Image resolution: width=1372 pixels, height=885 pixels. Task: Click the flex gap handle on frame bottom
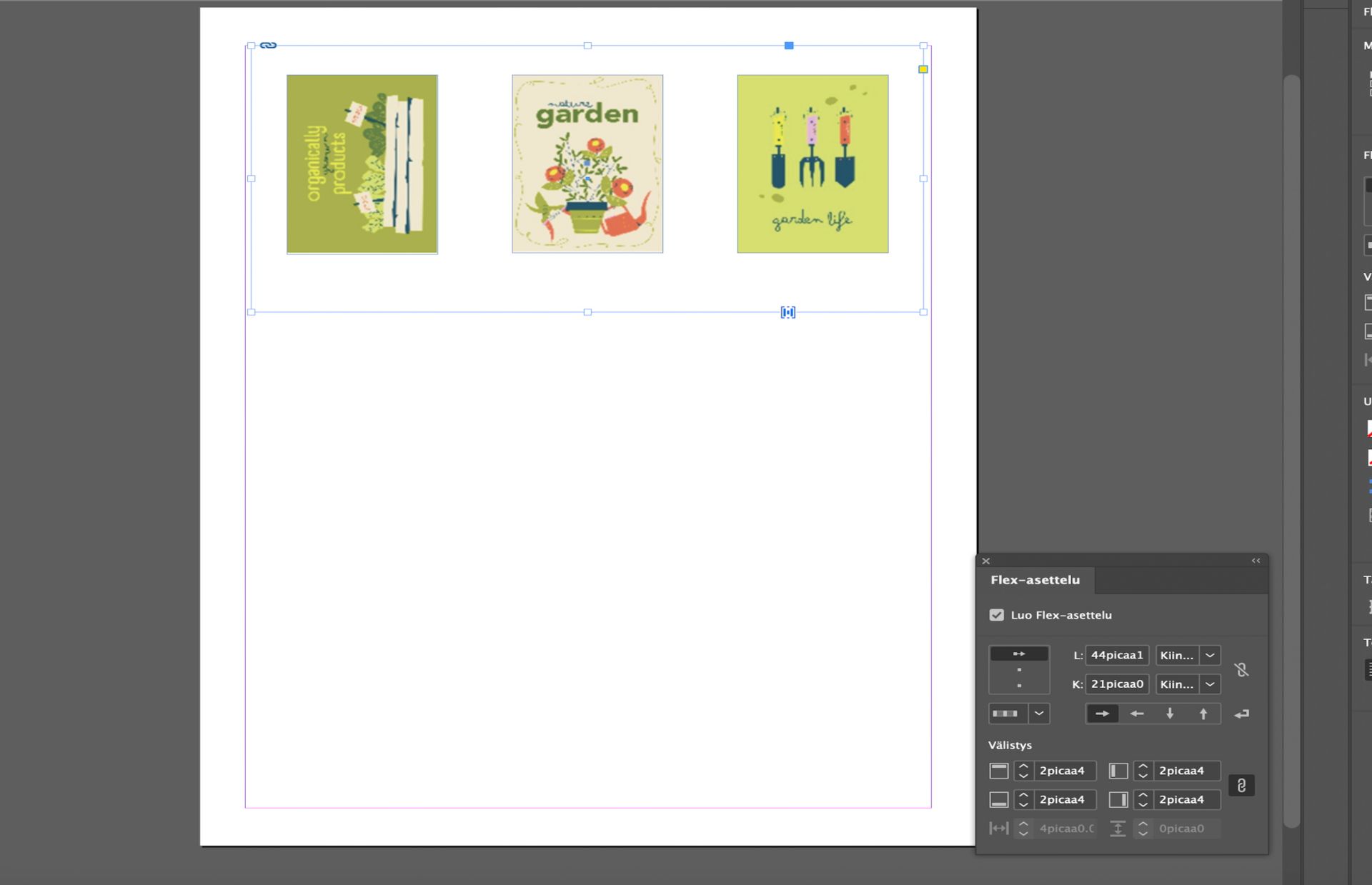pyautogui.click(x=787, y=312)
